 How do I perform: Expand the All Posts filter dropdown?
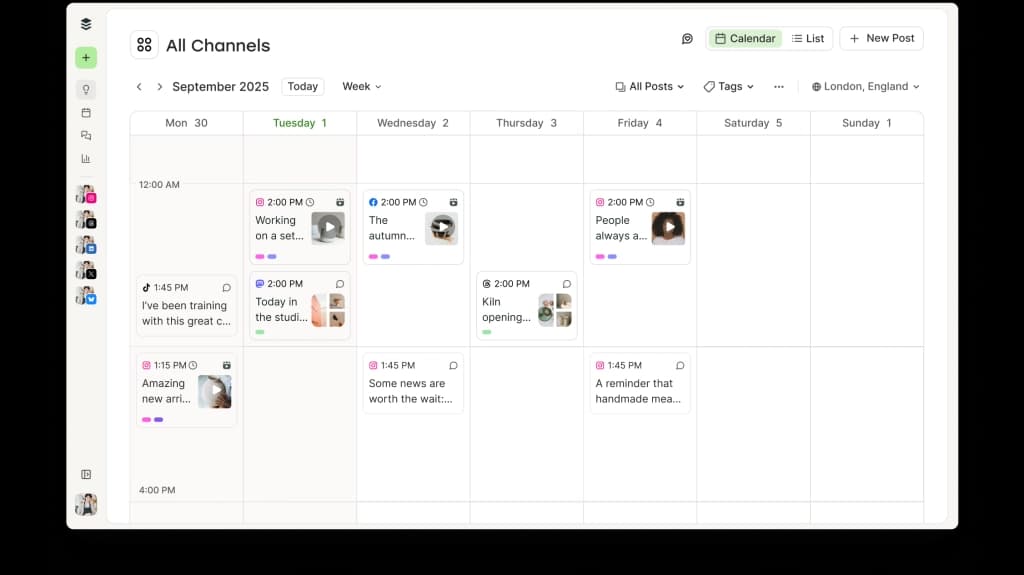pos(650,87)
